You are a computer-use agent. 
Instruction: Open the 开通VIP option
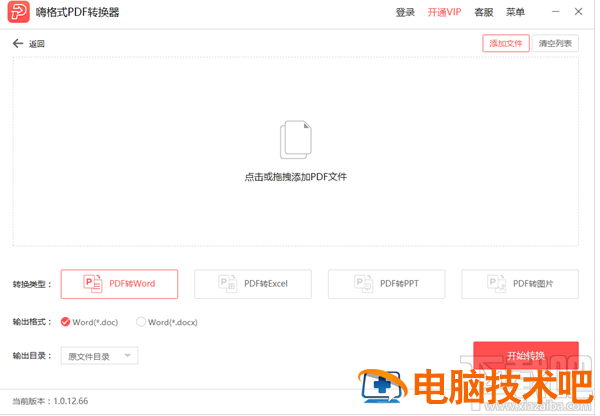444,12
